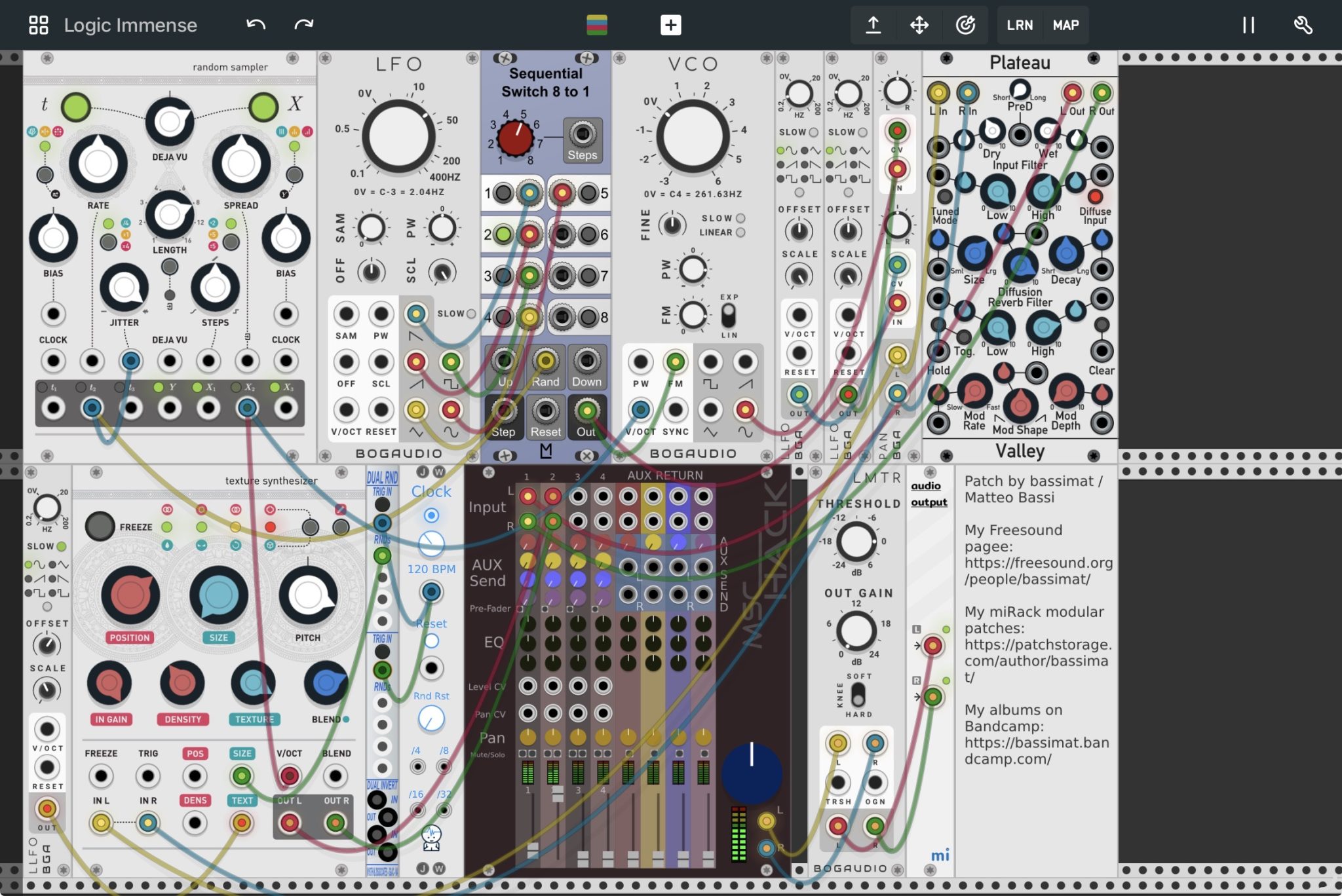1342x896 pixels.
Task: Click the audio output label
Action: click(x=929, y=494)
